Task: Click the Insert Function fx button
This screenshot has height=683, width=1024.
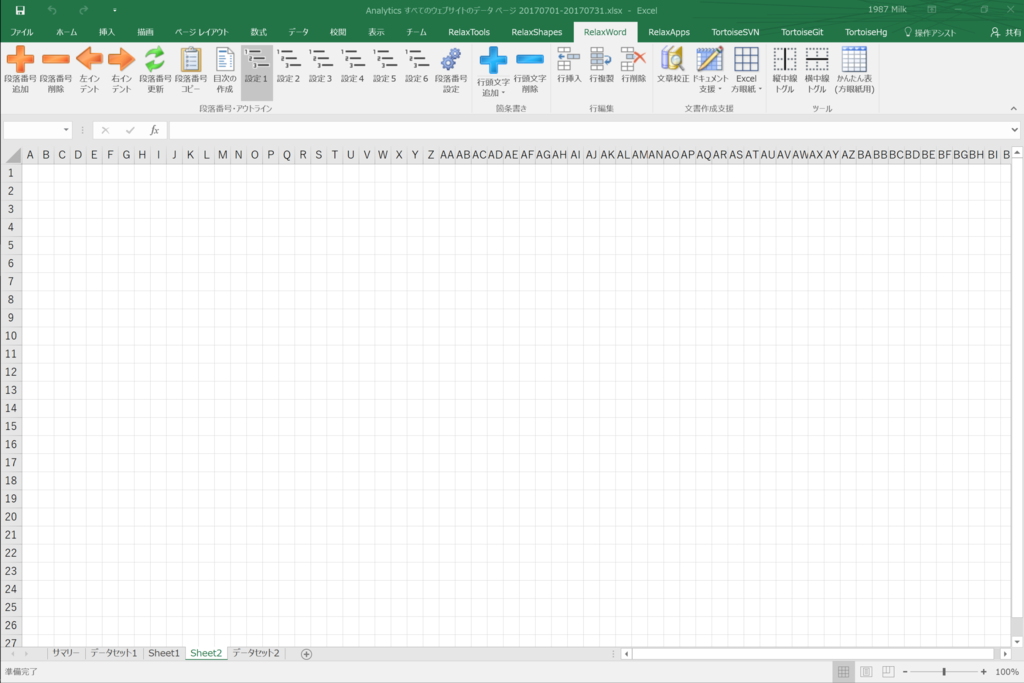Action: (155, 130)
